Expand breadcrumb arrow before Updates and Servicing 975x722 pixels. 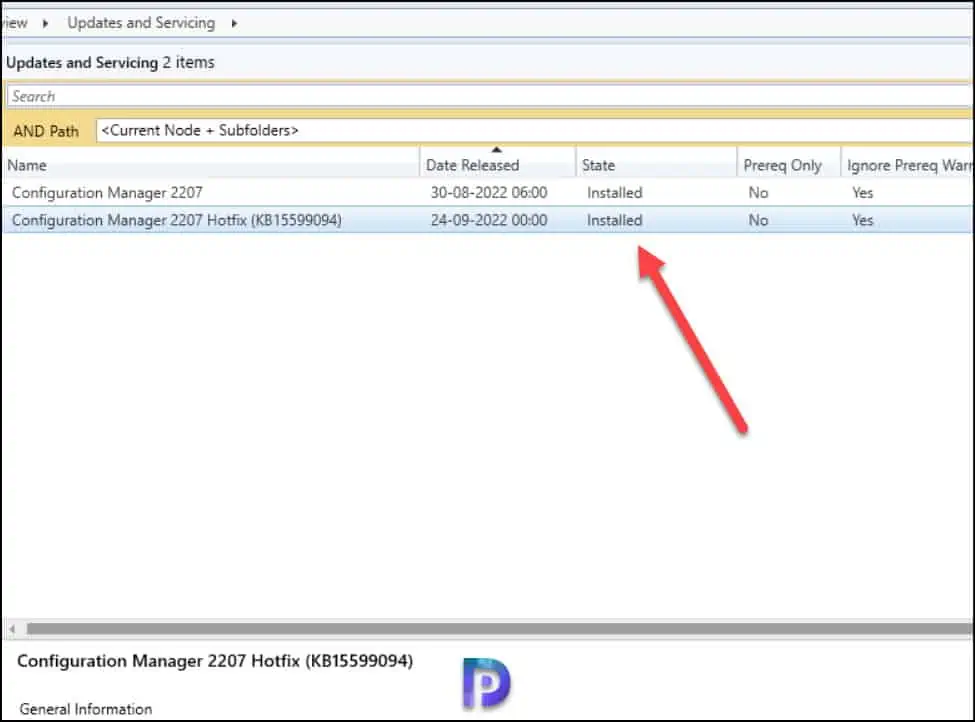pos(45,24)
